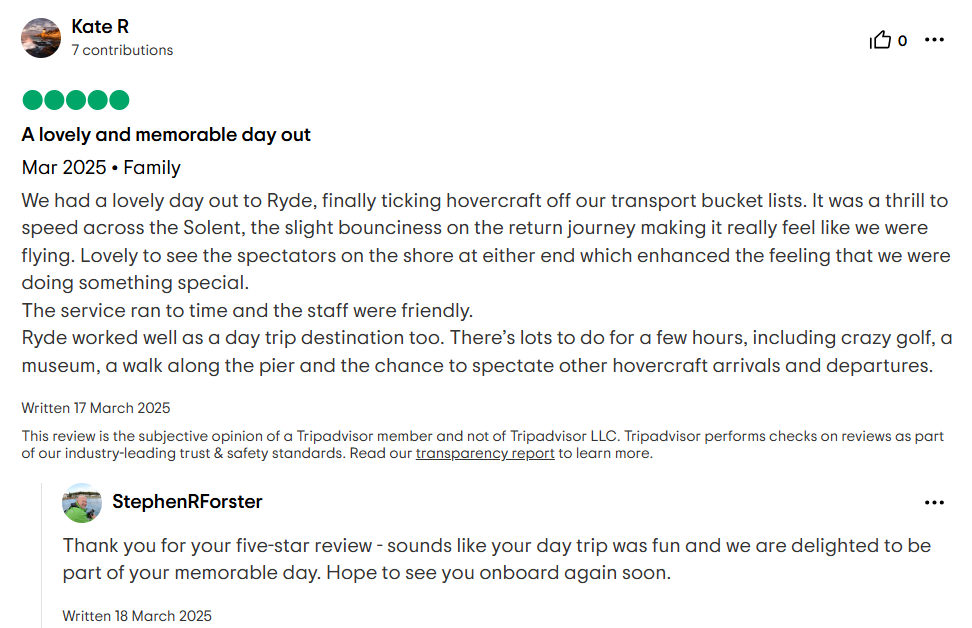Click the review title 'A lovely and memorable day out'

click(x=166, y=135)
